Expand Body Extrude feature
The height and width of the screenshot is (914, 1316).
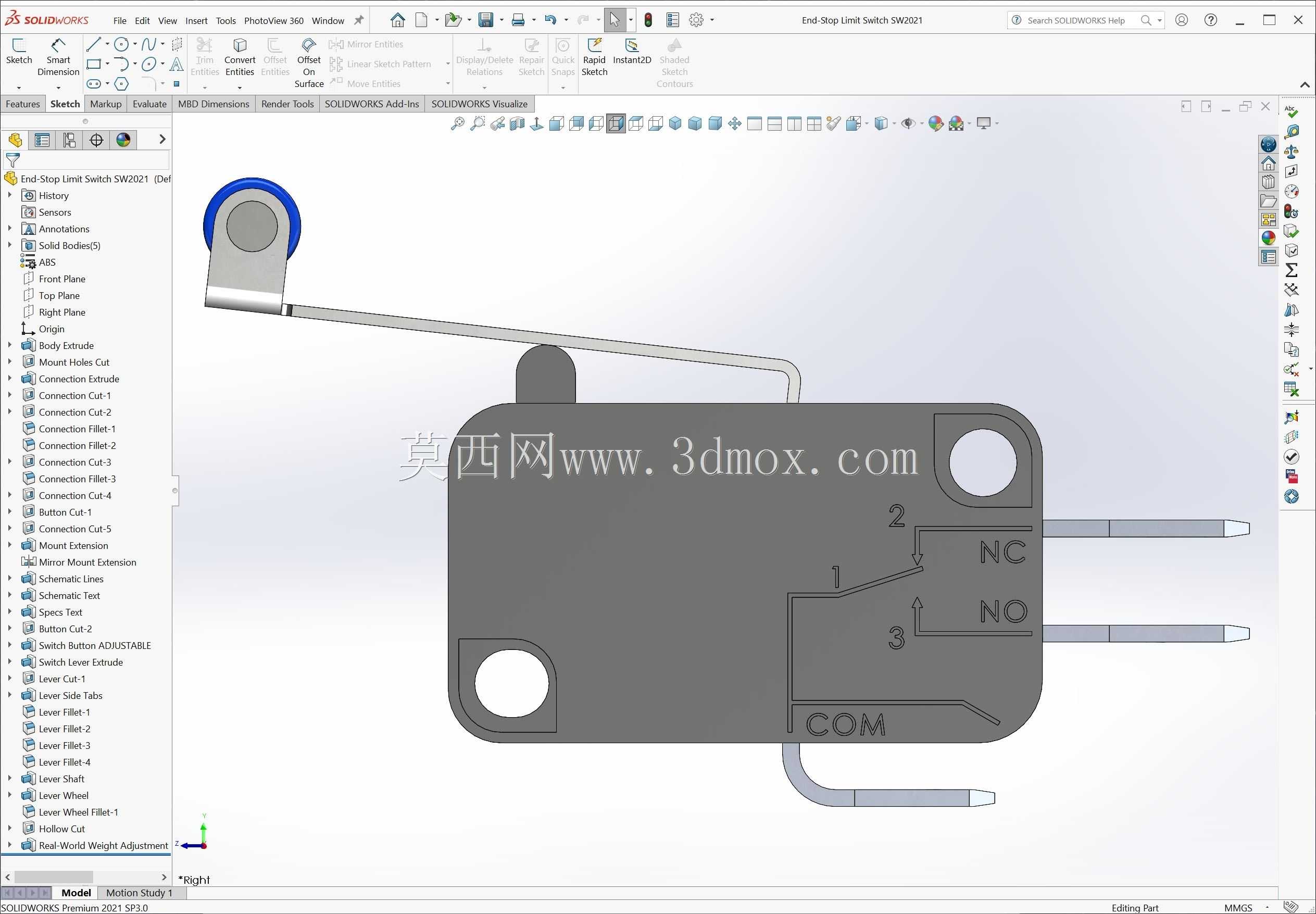[10, 345]
